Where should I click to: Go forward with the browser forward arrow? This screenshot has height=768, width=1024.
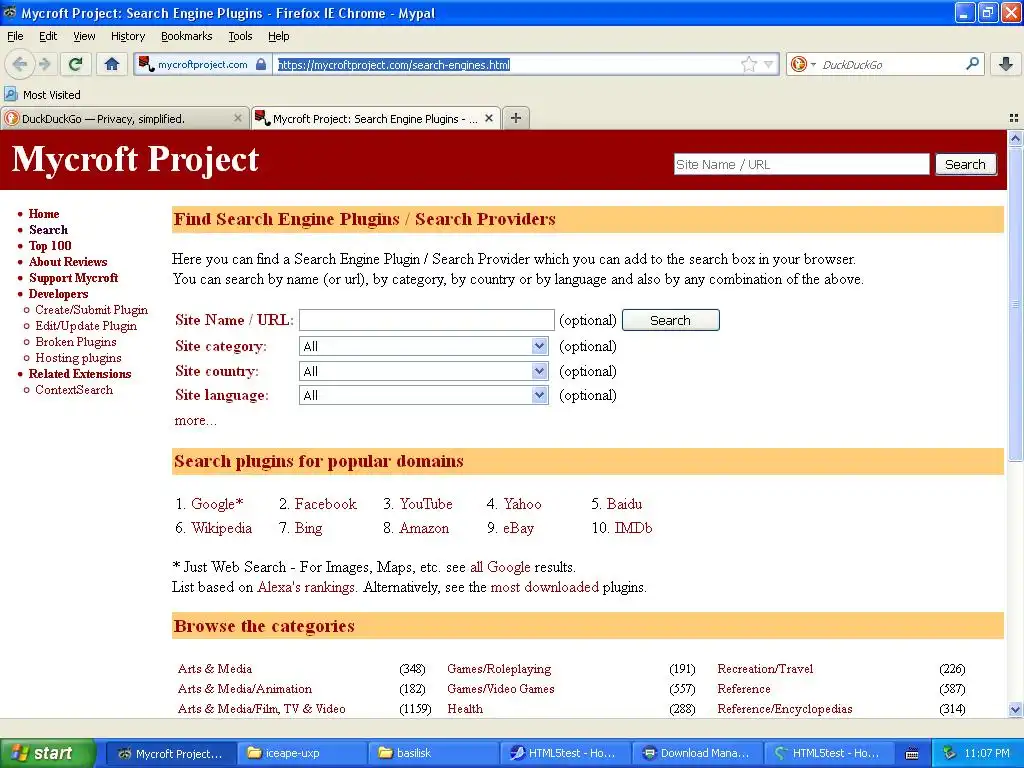45,64
